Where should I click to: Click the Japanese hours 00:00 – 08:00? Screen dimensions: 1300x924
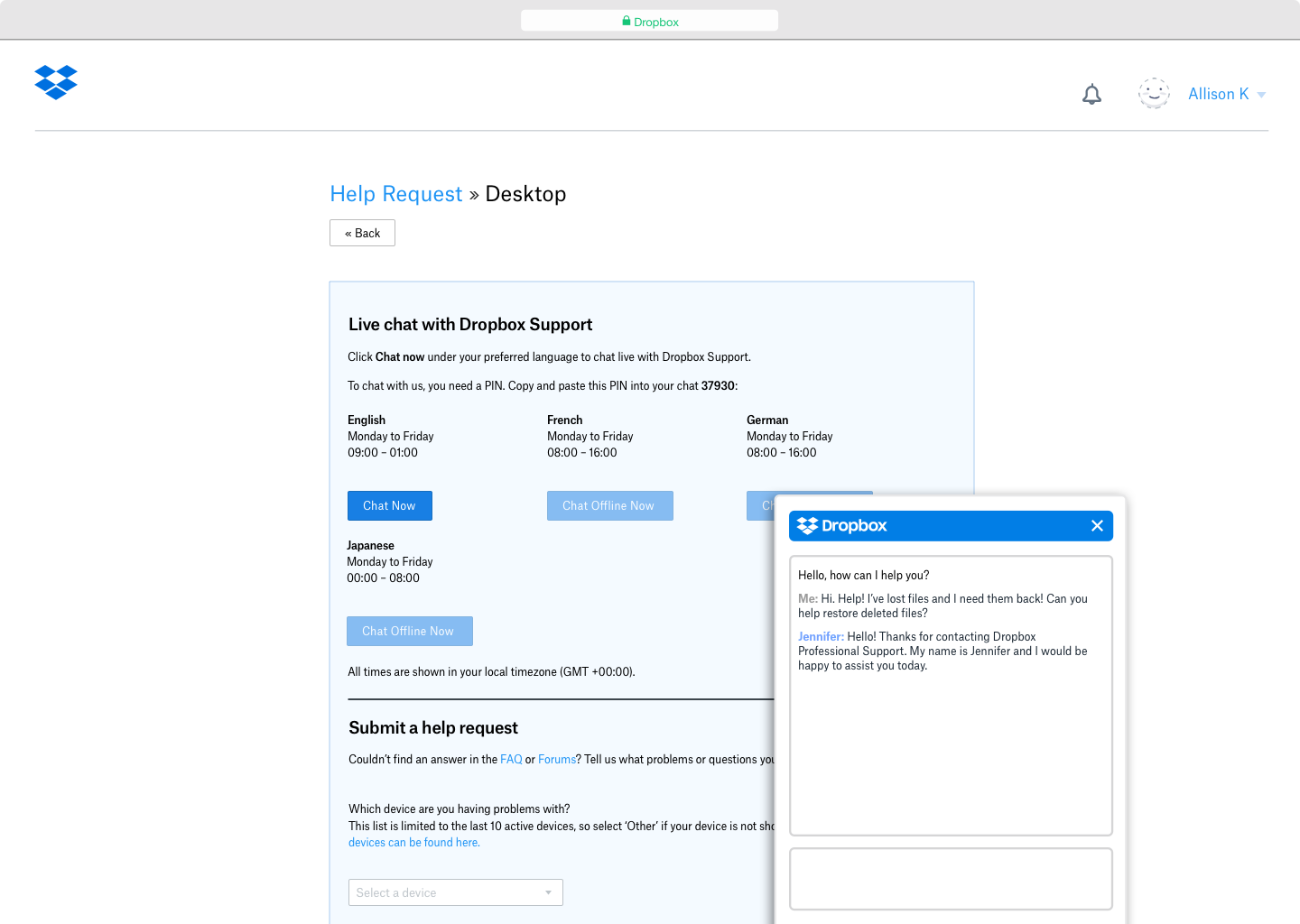(383, 578)
